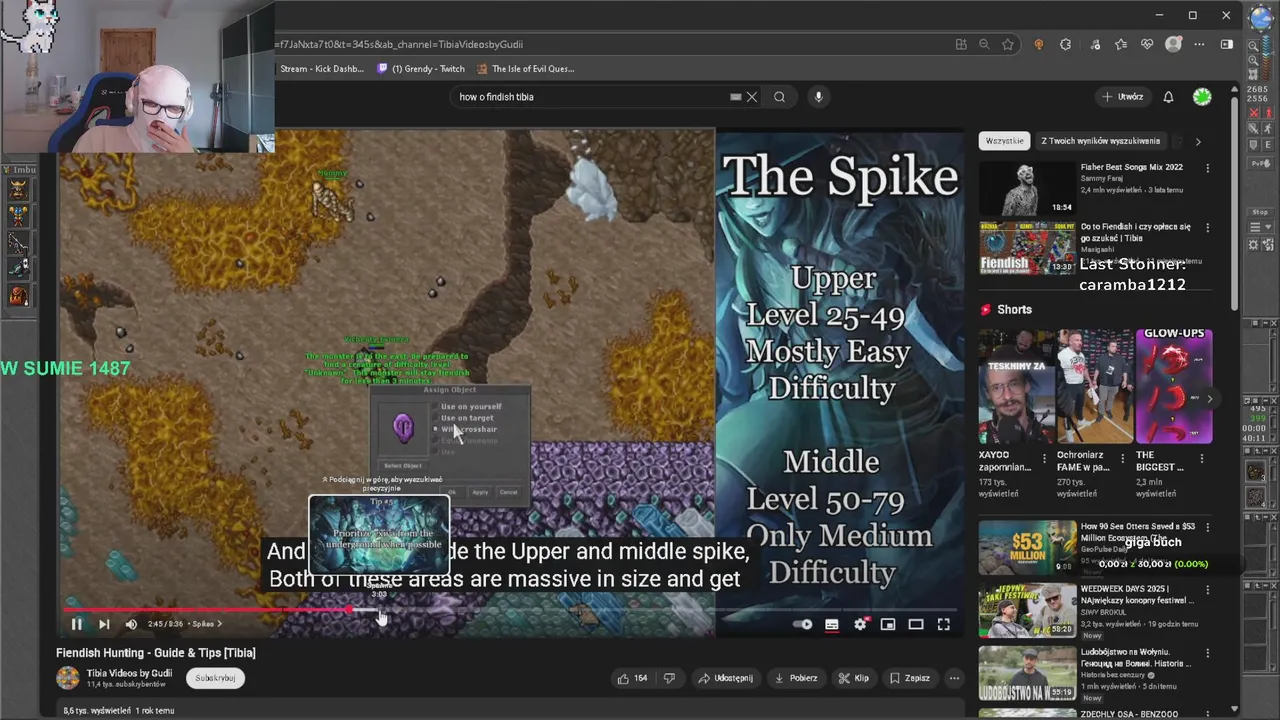Toggle subtitles in the video player
The height and width of the screenshot is (720, 1280).
coord(831,624)
